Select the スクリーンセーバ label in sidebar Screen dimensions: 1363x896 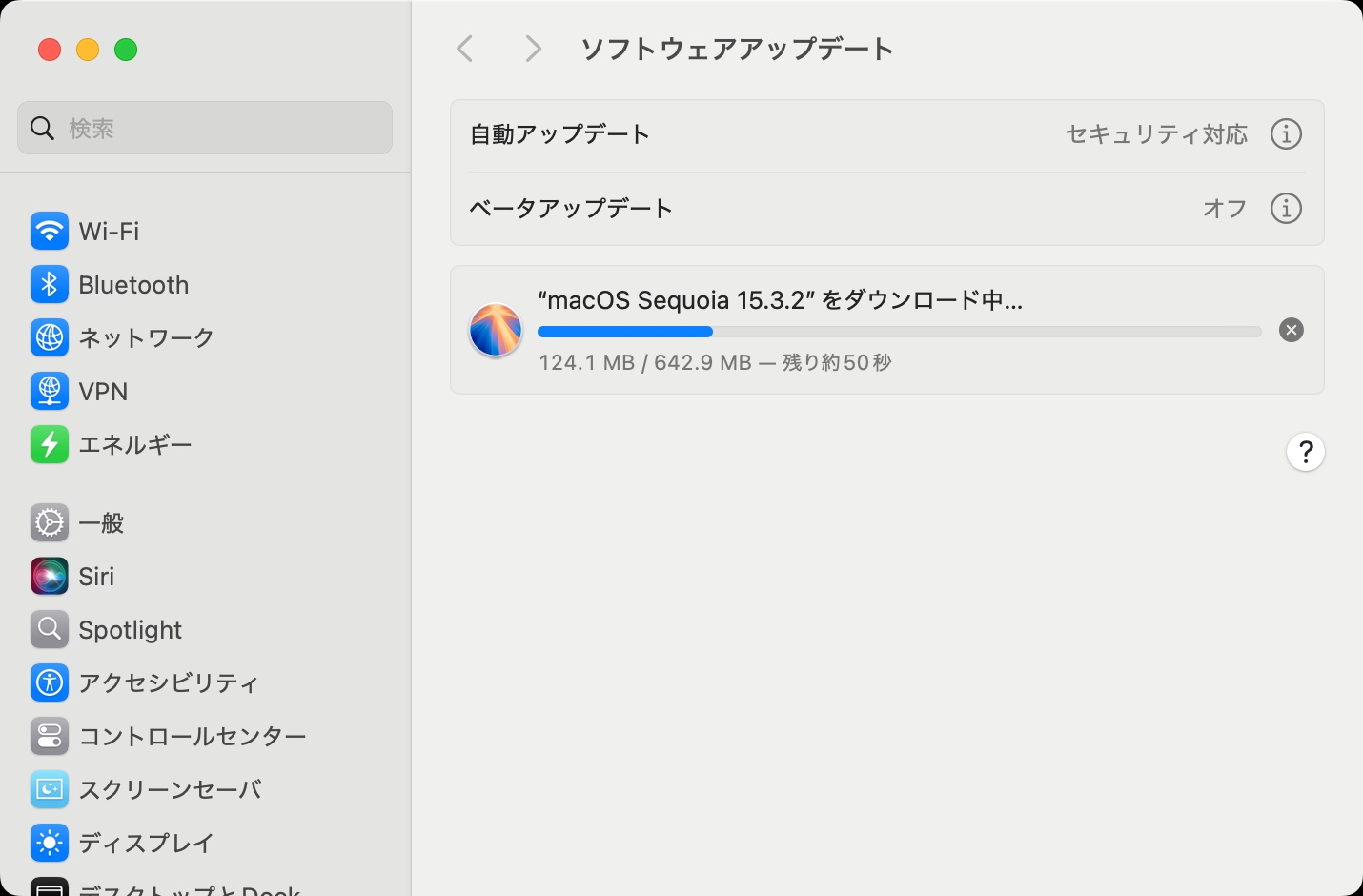pyautogui.click(x=170, y=789)
